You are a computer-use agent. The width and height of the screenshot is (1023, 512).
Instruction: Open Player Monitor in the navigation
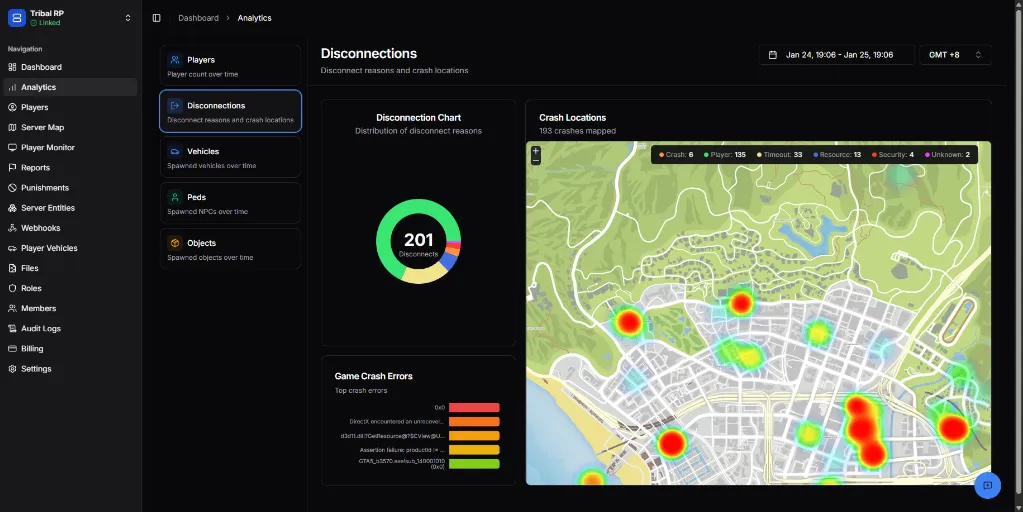pyautogui.click(x=70, y=147)
